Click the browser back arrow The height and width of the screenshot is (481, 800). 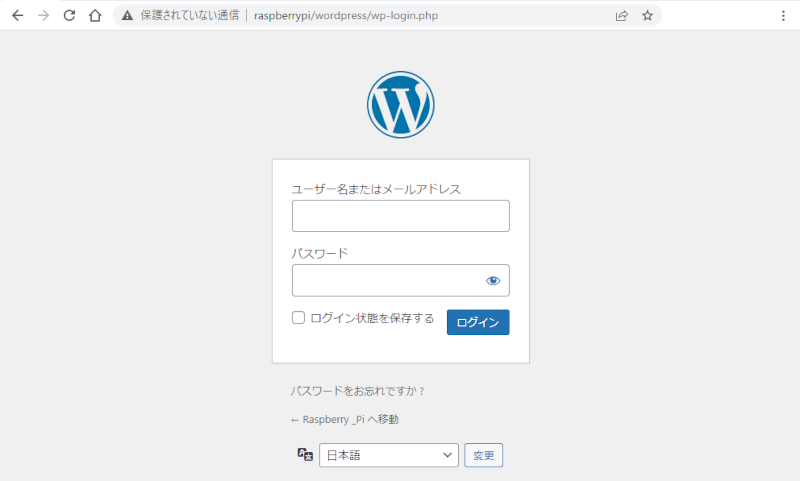pos(17,16)
